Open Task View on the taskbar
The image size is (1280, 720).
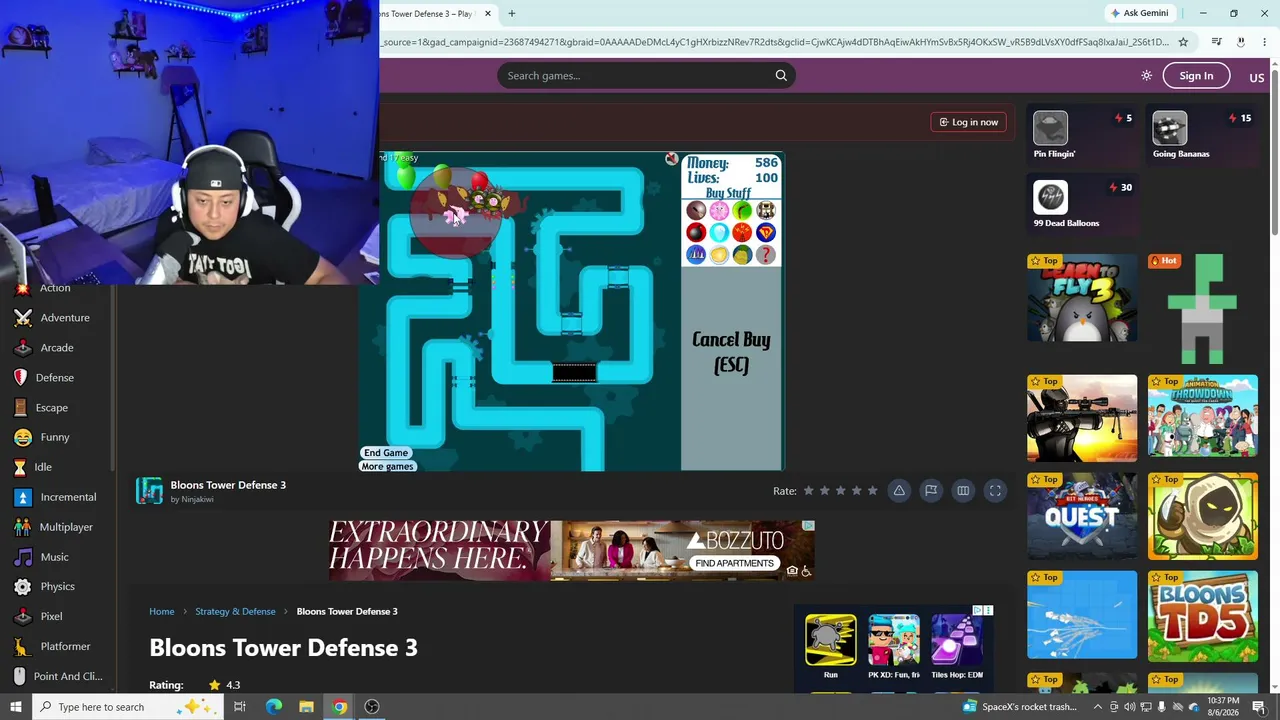tap(240, 707)
